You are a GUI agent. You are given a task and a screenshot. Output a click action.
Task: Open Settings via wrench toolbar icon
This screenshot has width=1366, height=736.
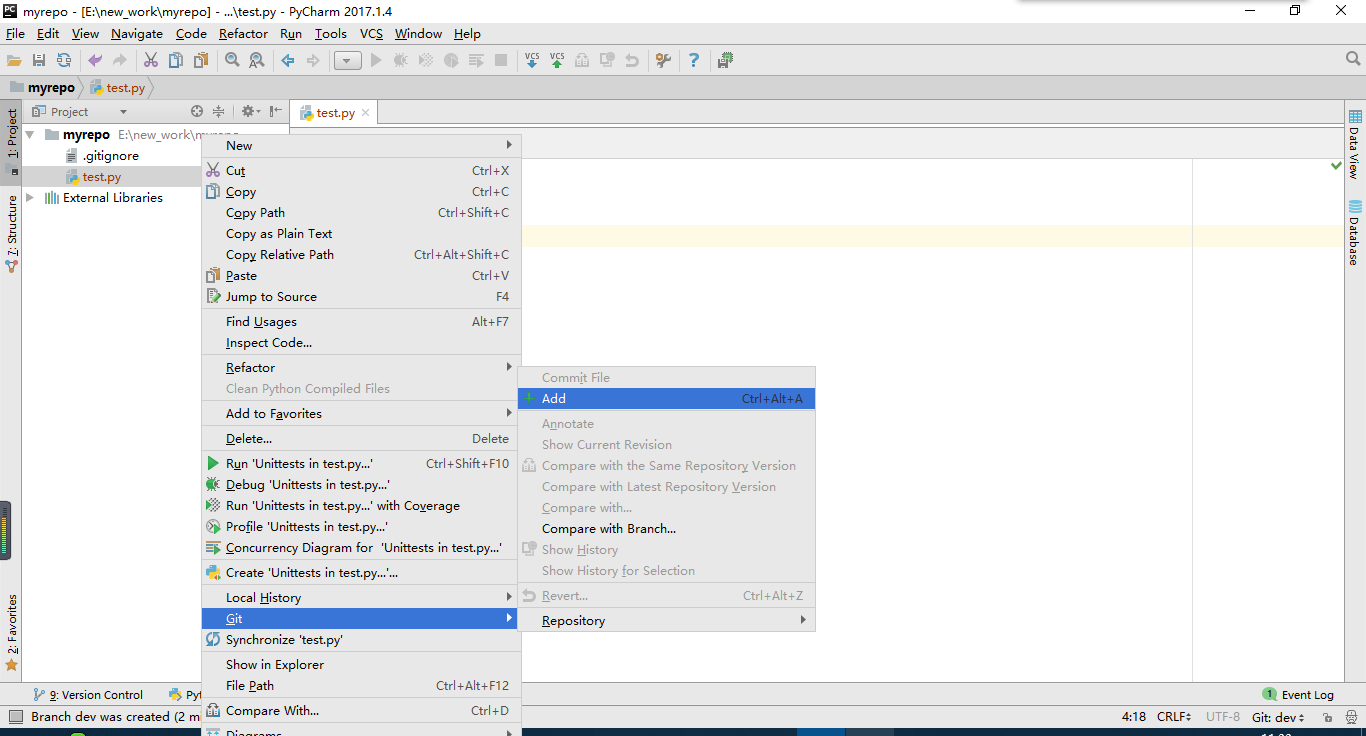pos(663,61)
